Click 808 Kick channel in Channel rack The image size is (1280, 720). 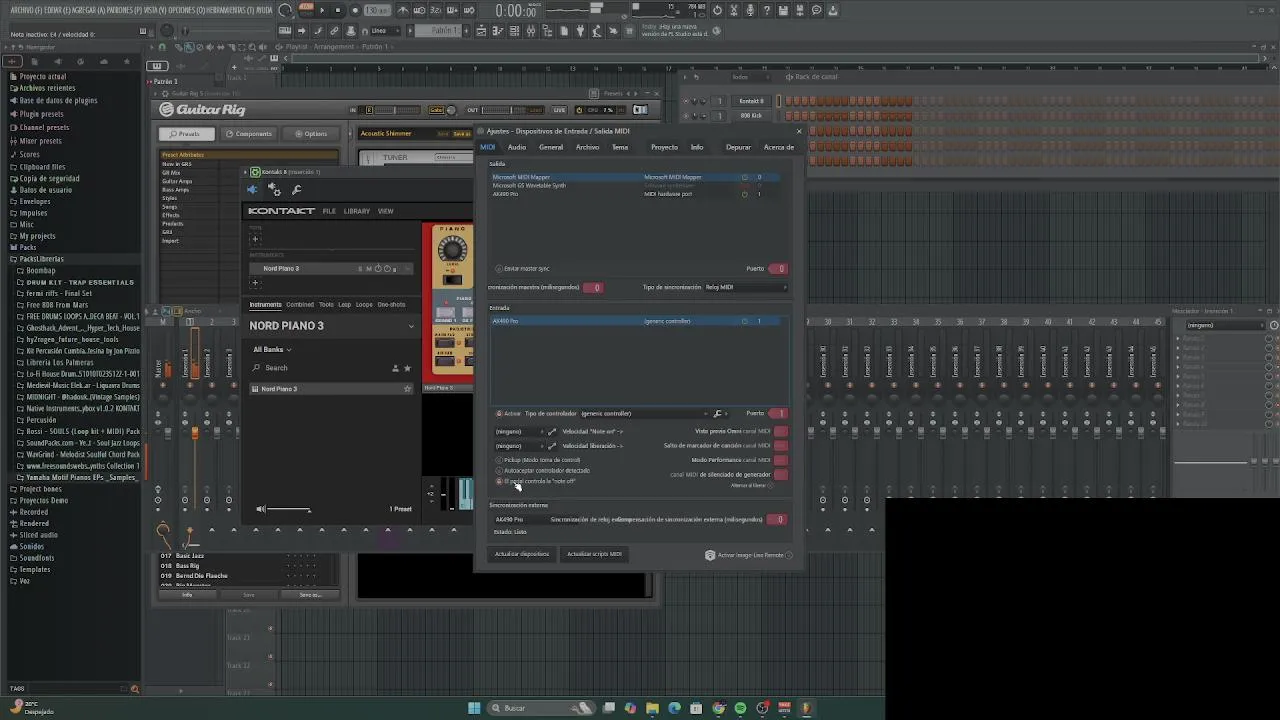click(751, 116)
